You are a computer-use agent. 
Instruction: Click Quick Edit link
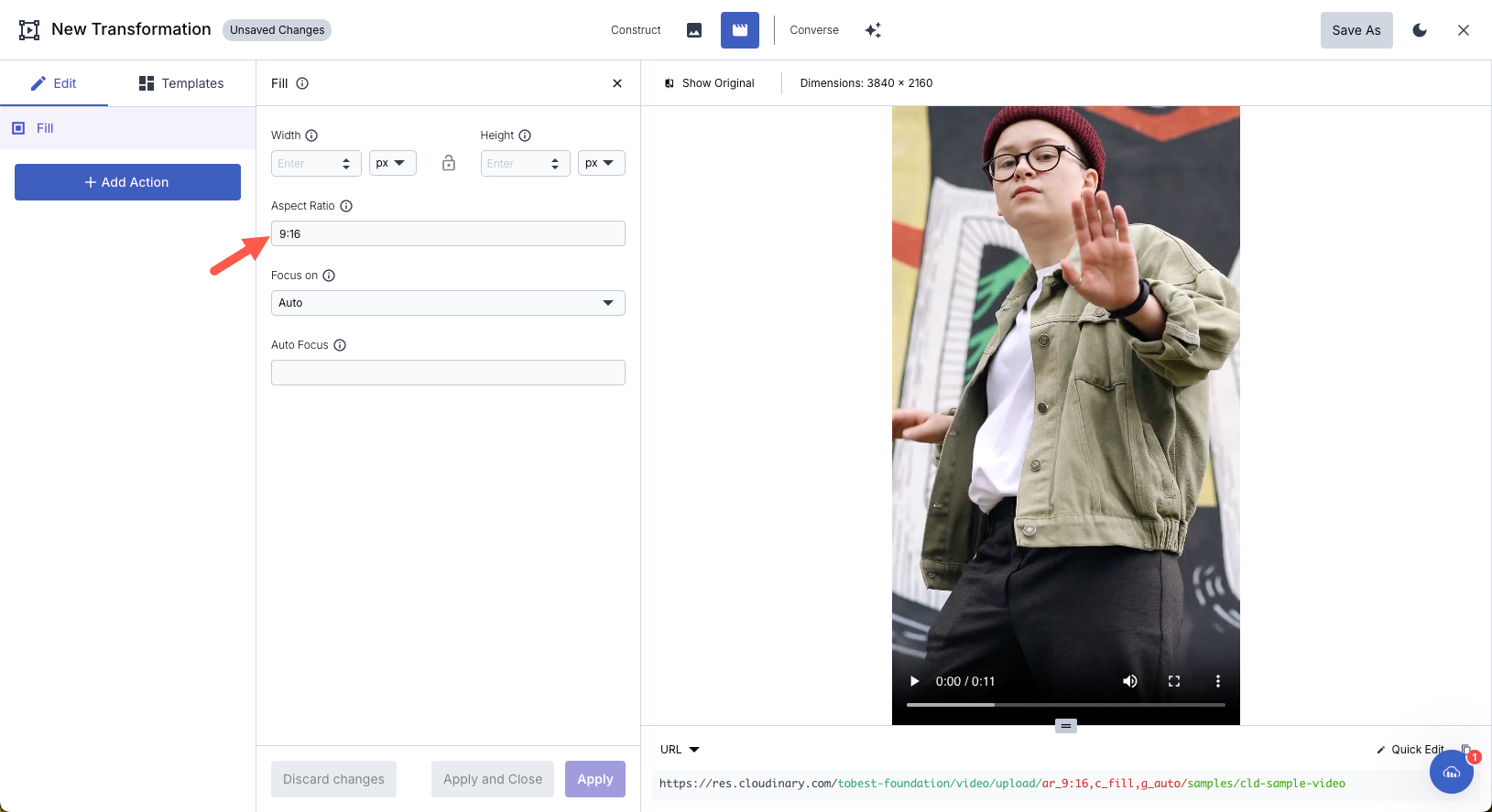(x=1410, y=750)
